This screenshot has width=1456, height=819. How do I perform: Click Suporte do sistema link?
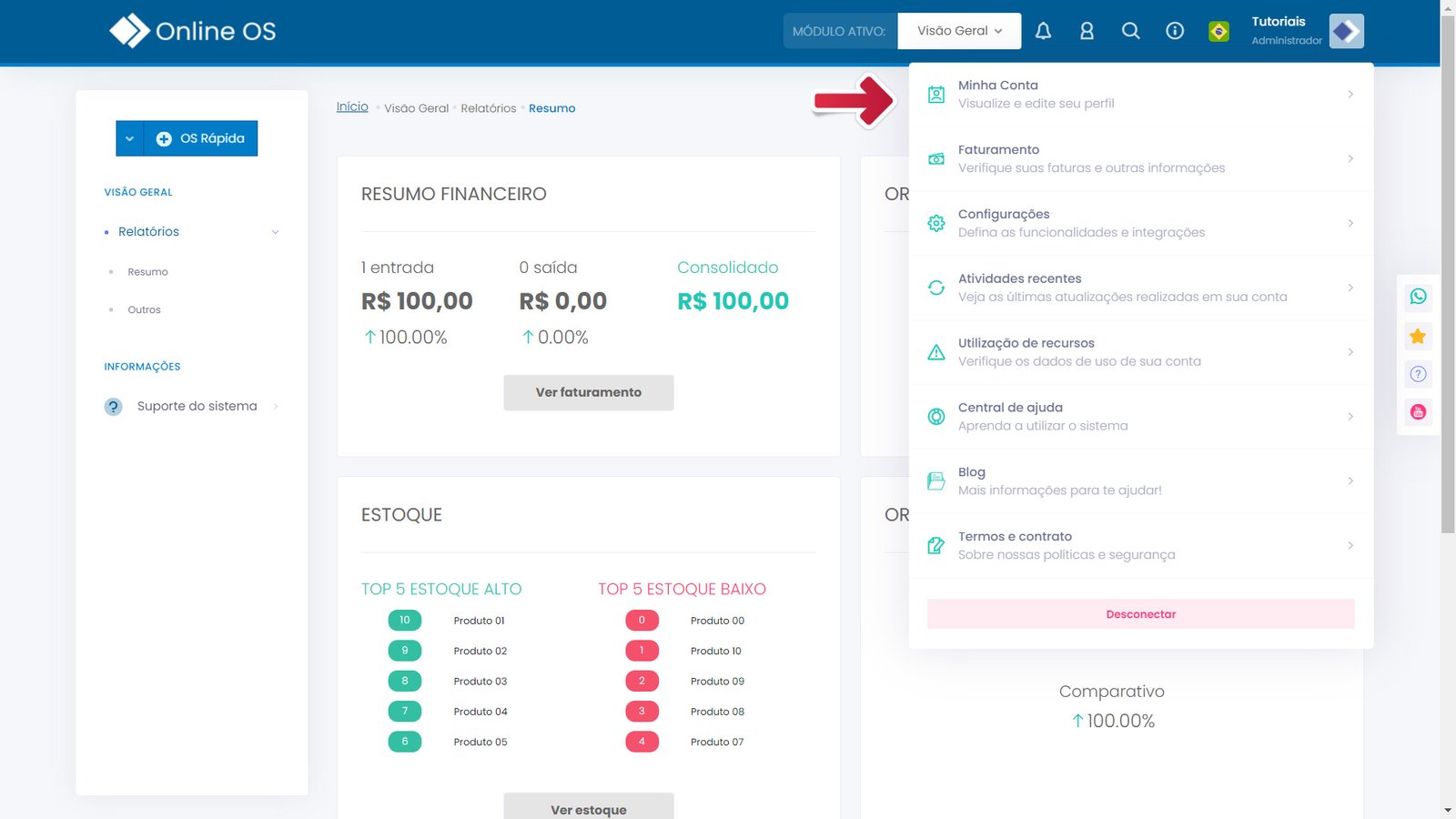[197, 407]
